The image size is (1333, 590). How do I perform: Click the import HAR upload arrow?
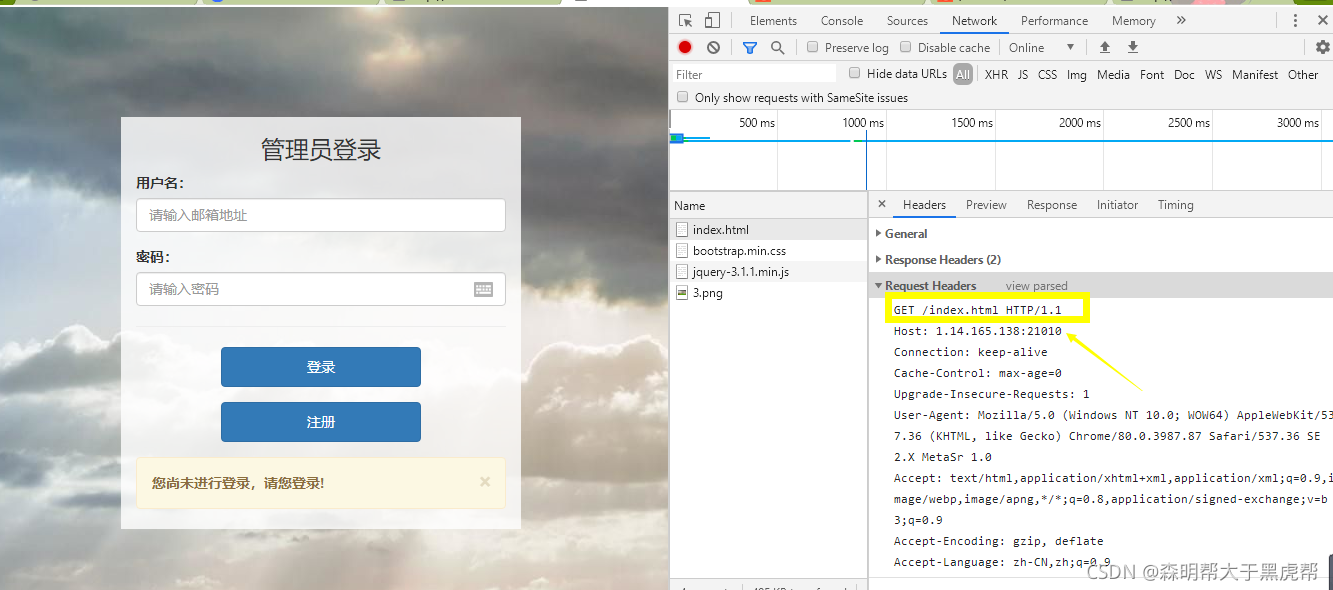pos(1105,47)
